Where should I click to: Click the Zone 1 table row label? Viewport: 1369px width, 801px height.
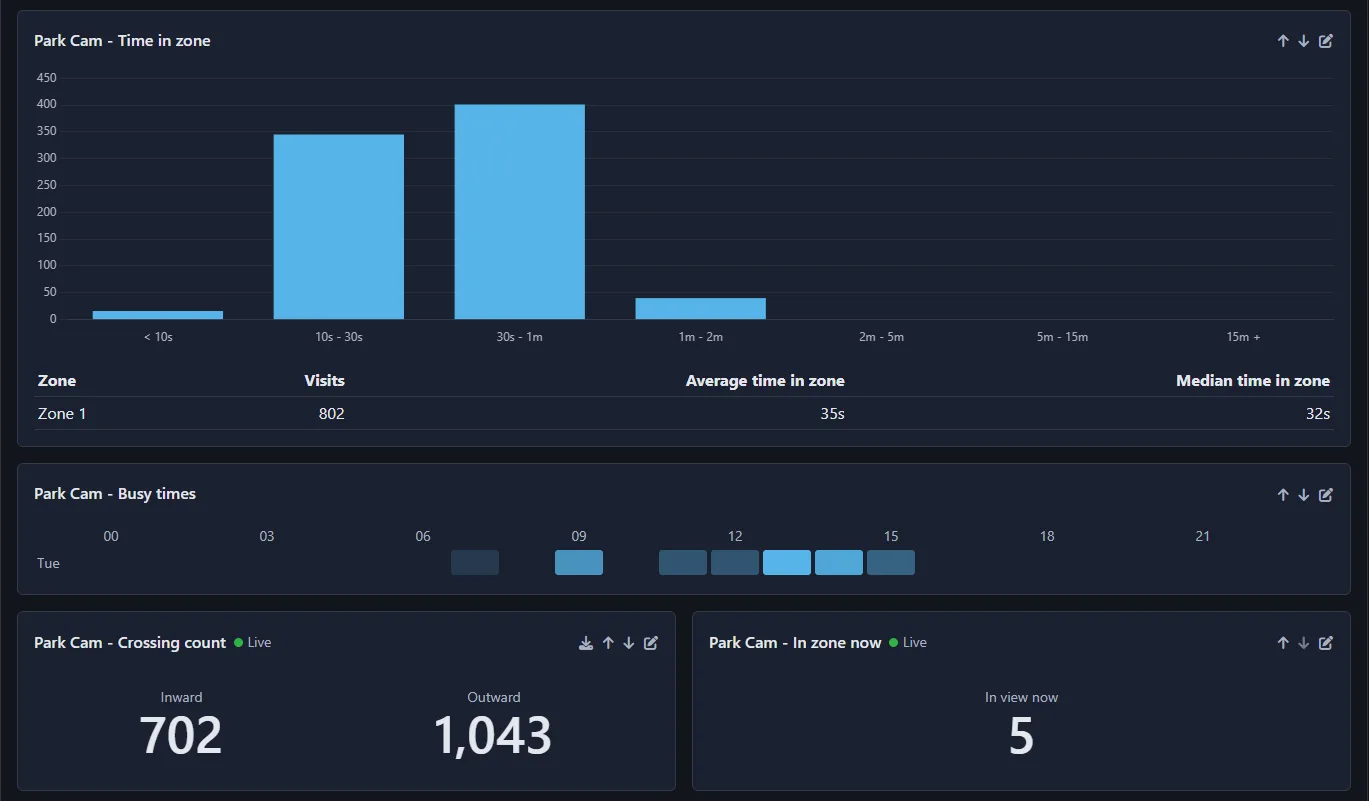62,413
